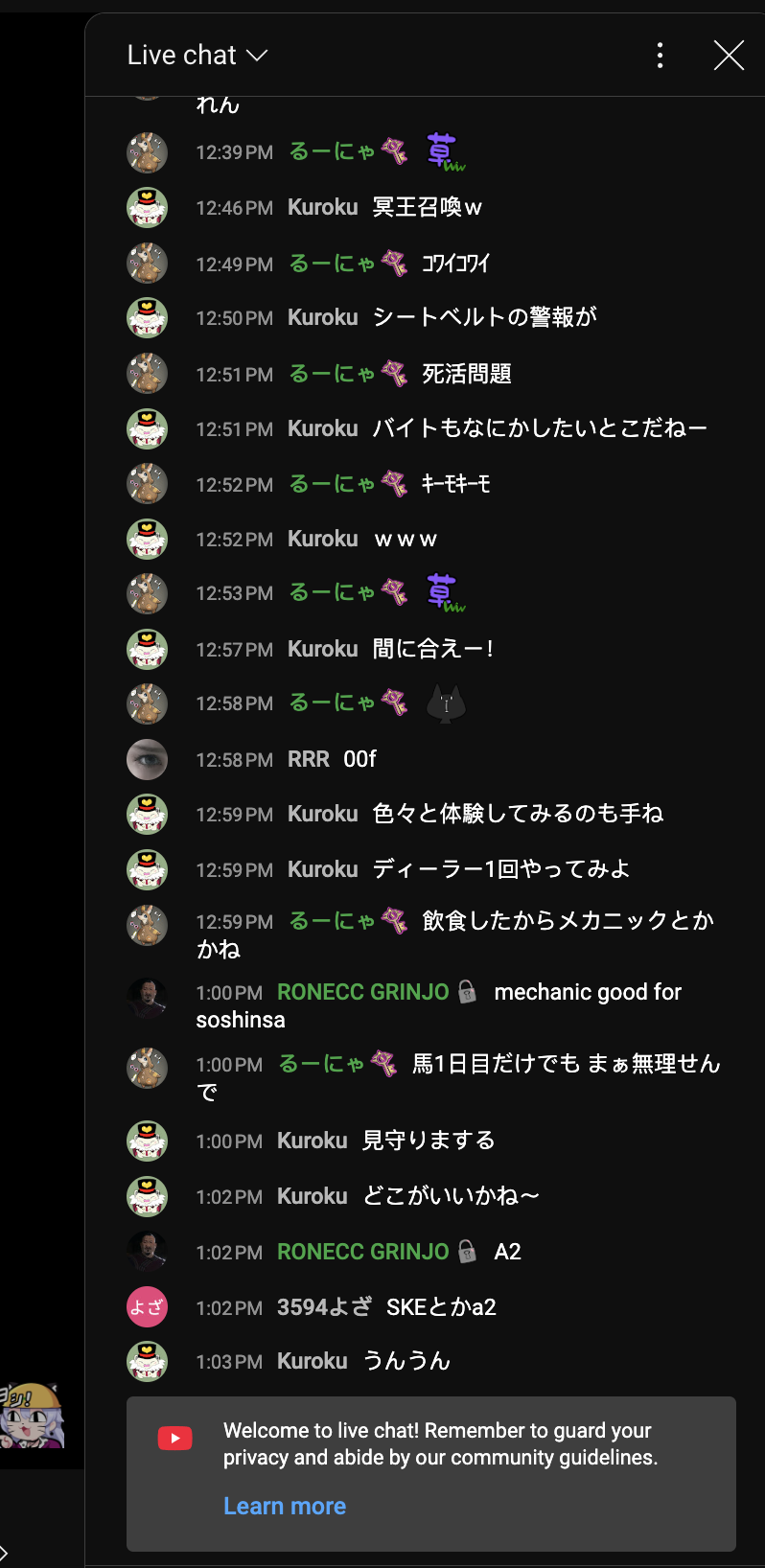The width and height of the screenshot is (765, 1568).
Task: Click the YouTube logo in welcome banner
Action: pos(174,1438)
